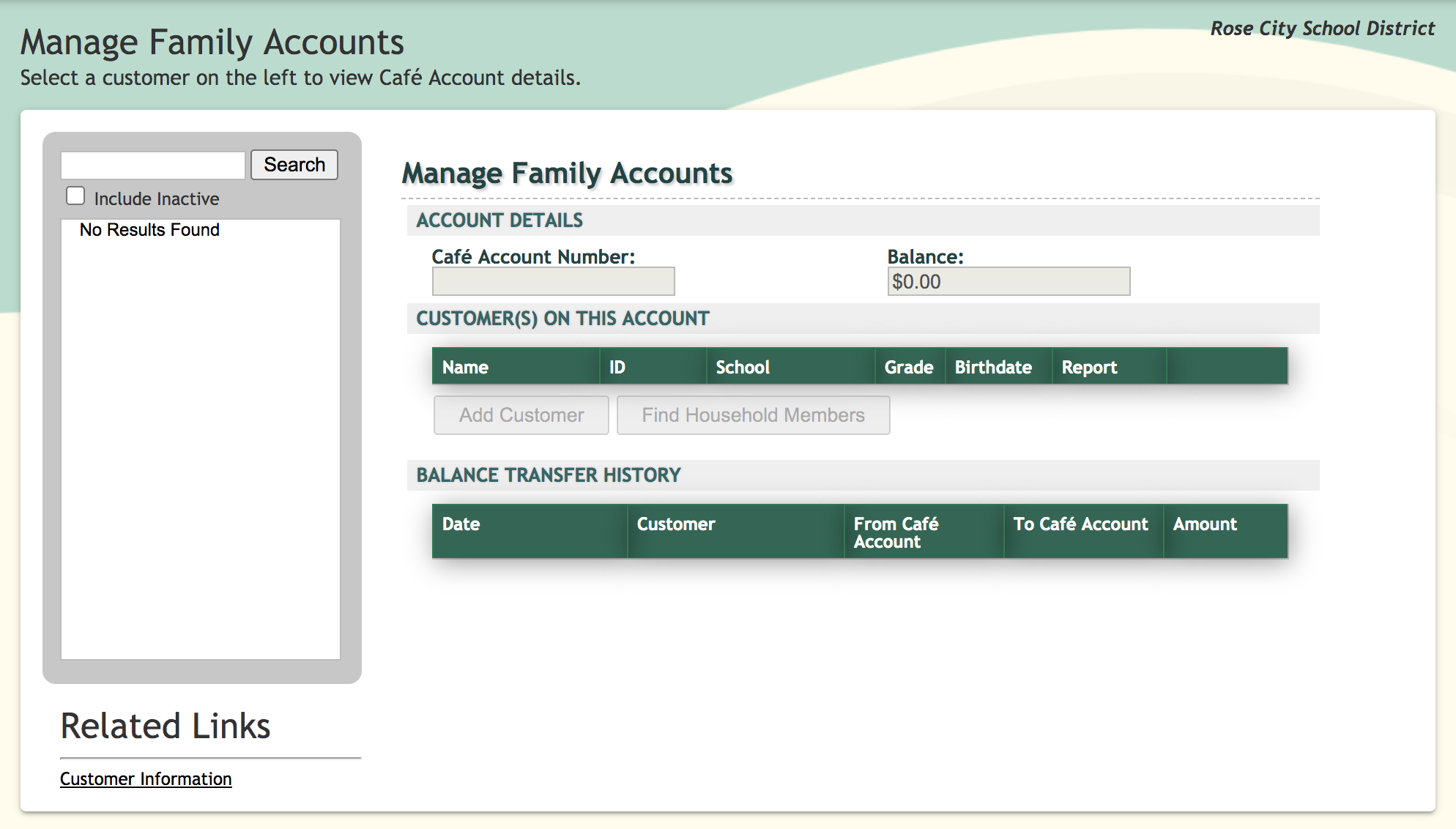Click the Date column header

(461, 524)
